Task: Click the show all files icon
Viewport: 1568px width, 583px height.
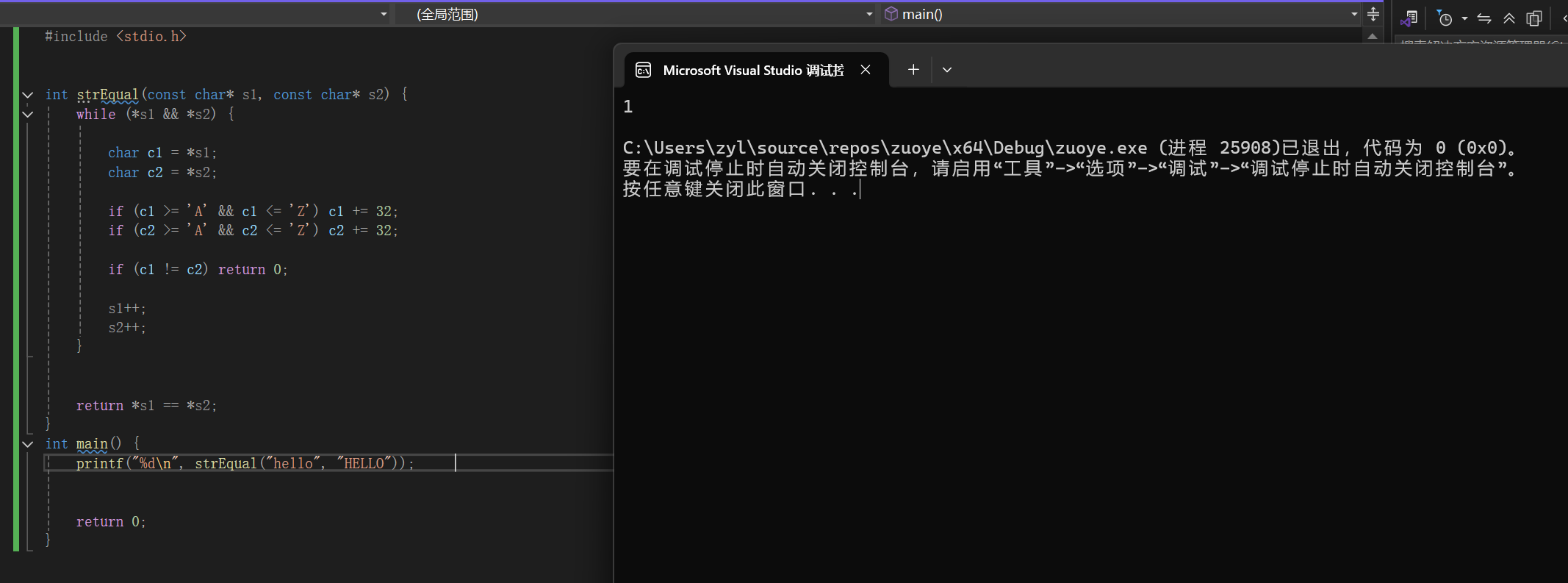Action: pyautogui.click(x=1534, y=18)
